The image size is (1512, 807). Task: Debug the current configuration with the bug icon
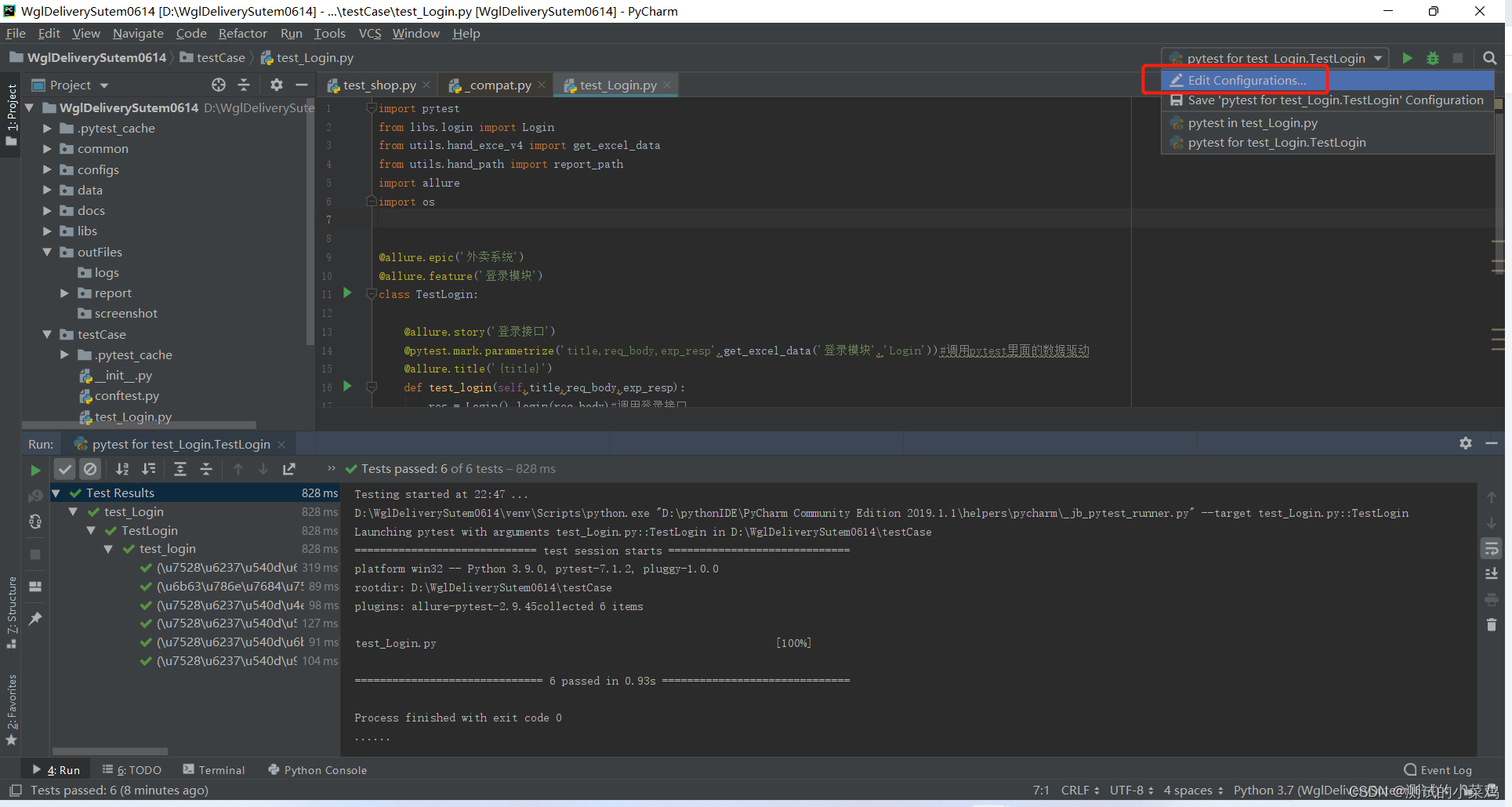click(1433, 57)
